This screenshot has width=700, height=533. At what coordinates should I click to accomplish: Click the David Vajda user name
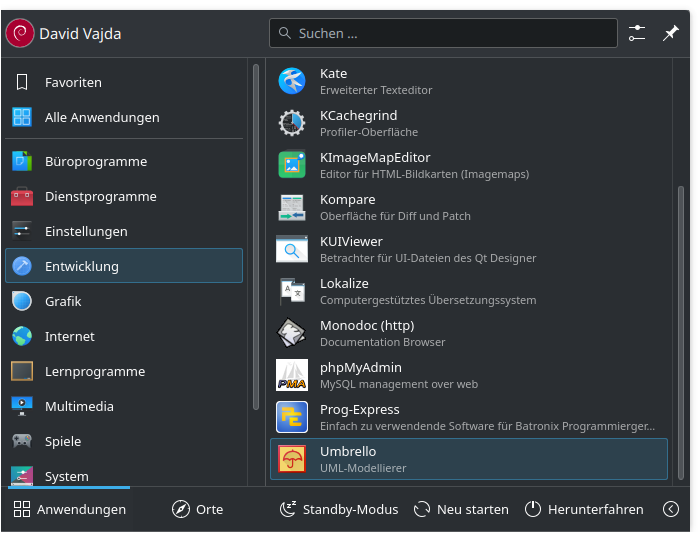pos(80,33)
